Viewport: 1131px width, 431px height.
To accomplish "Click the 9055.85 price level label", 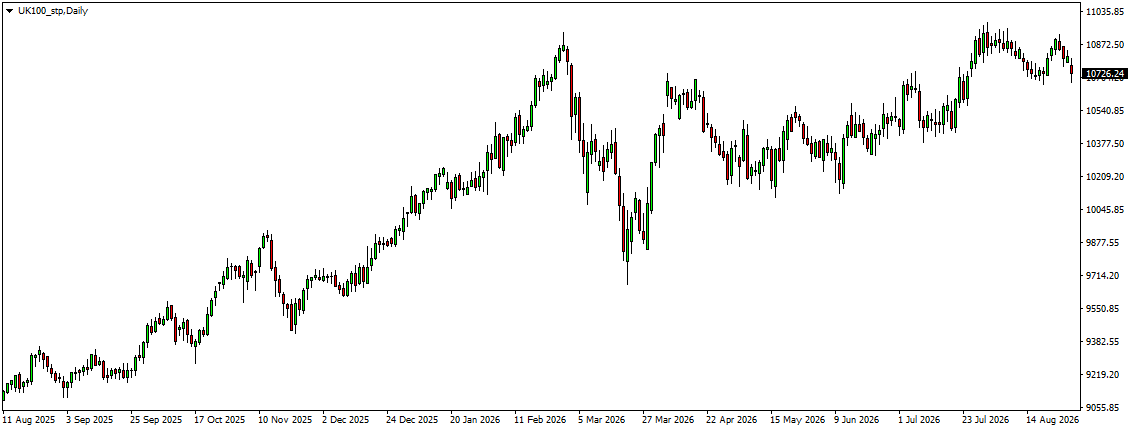I will click(x=1103, y=407).
